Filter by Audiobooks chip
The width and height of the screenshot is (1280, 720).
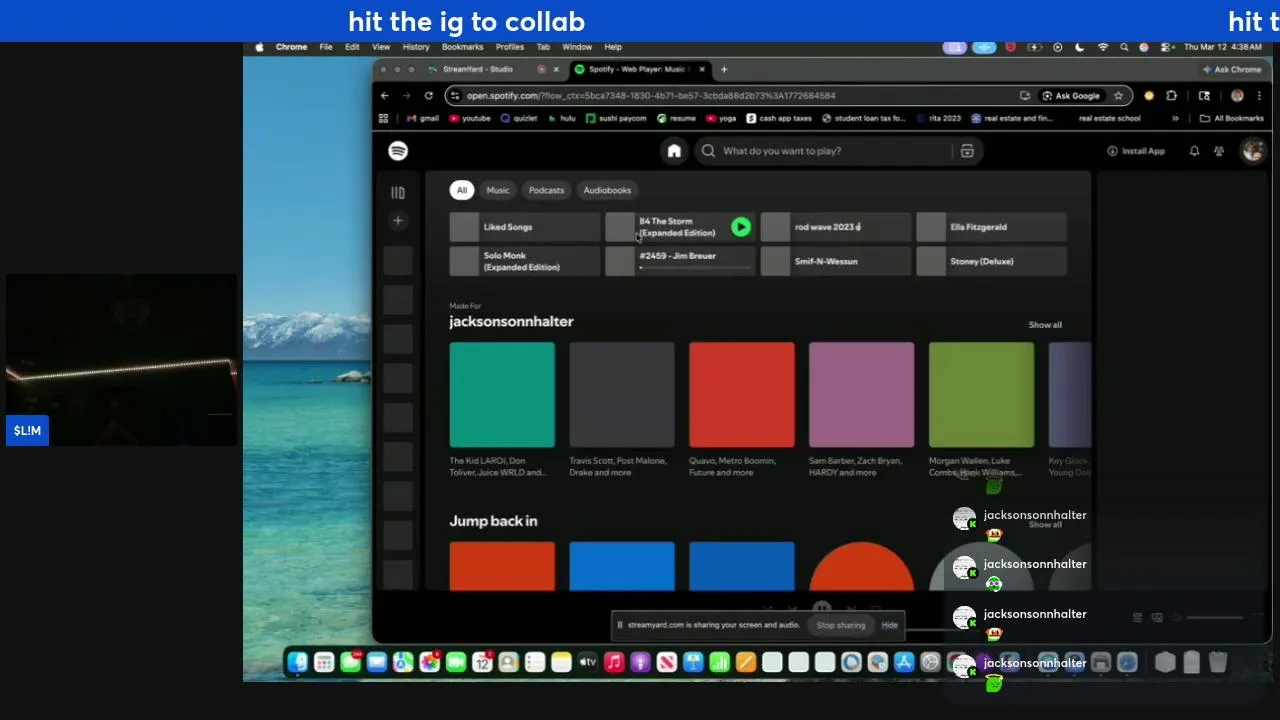click(x=607, y=190)
